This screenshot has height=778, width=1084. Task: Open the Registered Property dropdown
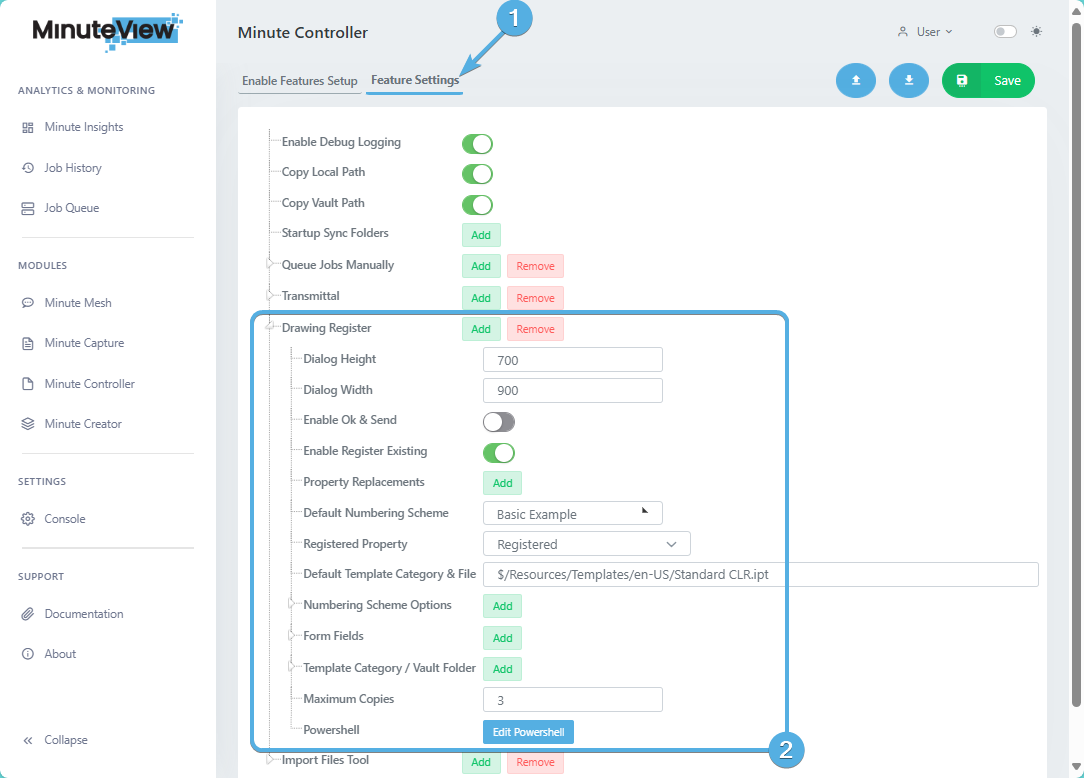coord(586,543)
